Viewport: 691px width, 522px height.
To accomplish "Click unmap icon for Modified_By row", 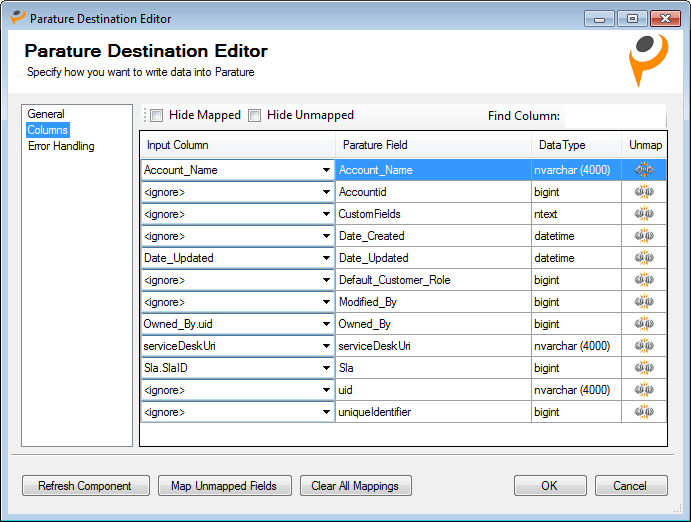I will point(644,302).
